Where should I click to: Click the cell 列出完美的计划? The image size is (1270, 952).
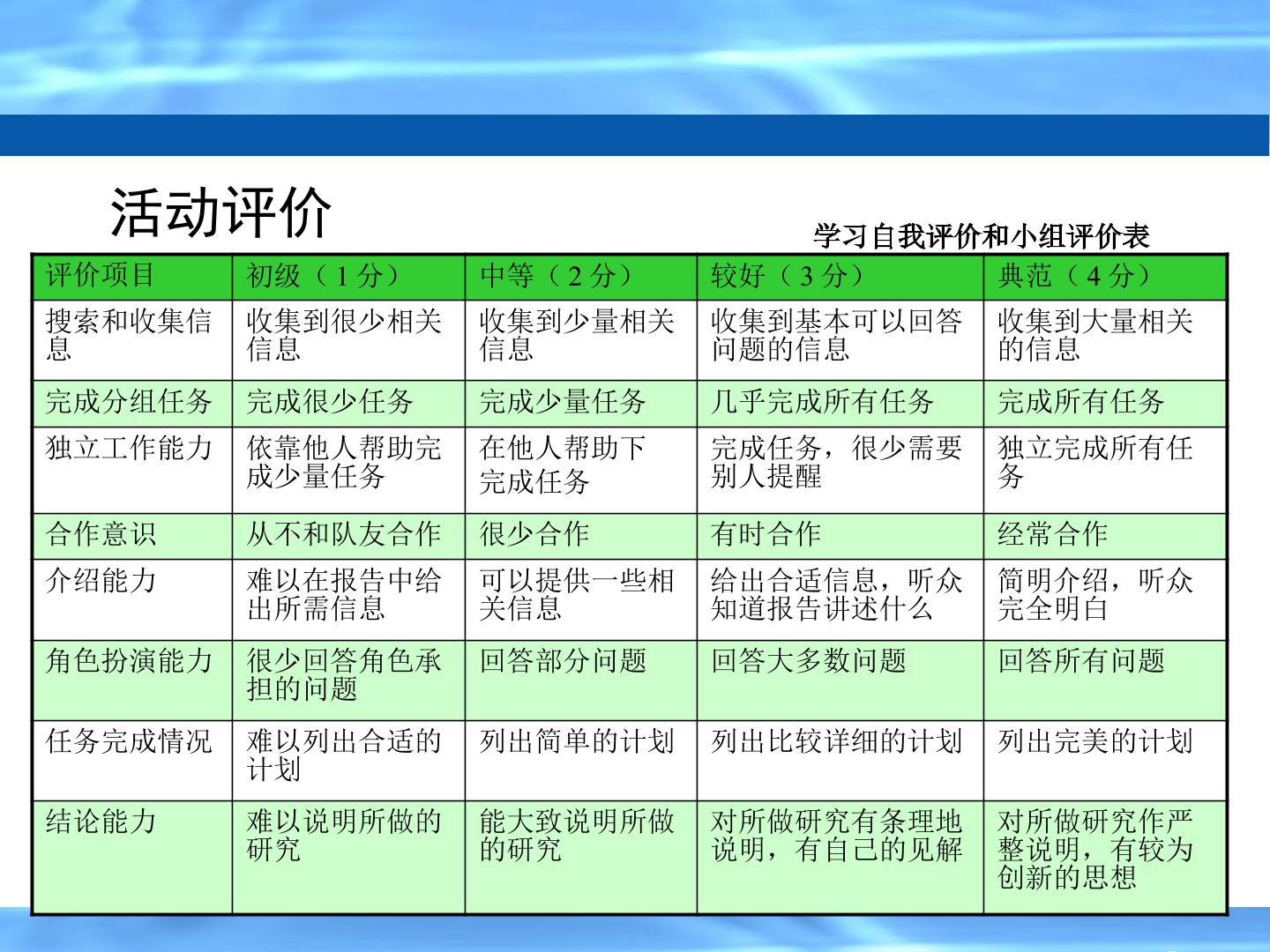pos(1105,760)
